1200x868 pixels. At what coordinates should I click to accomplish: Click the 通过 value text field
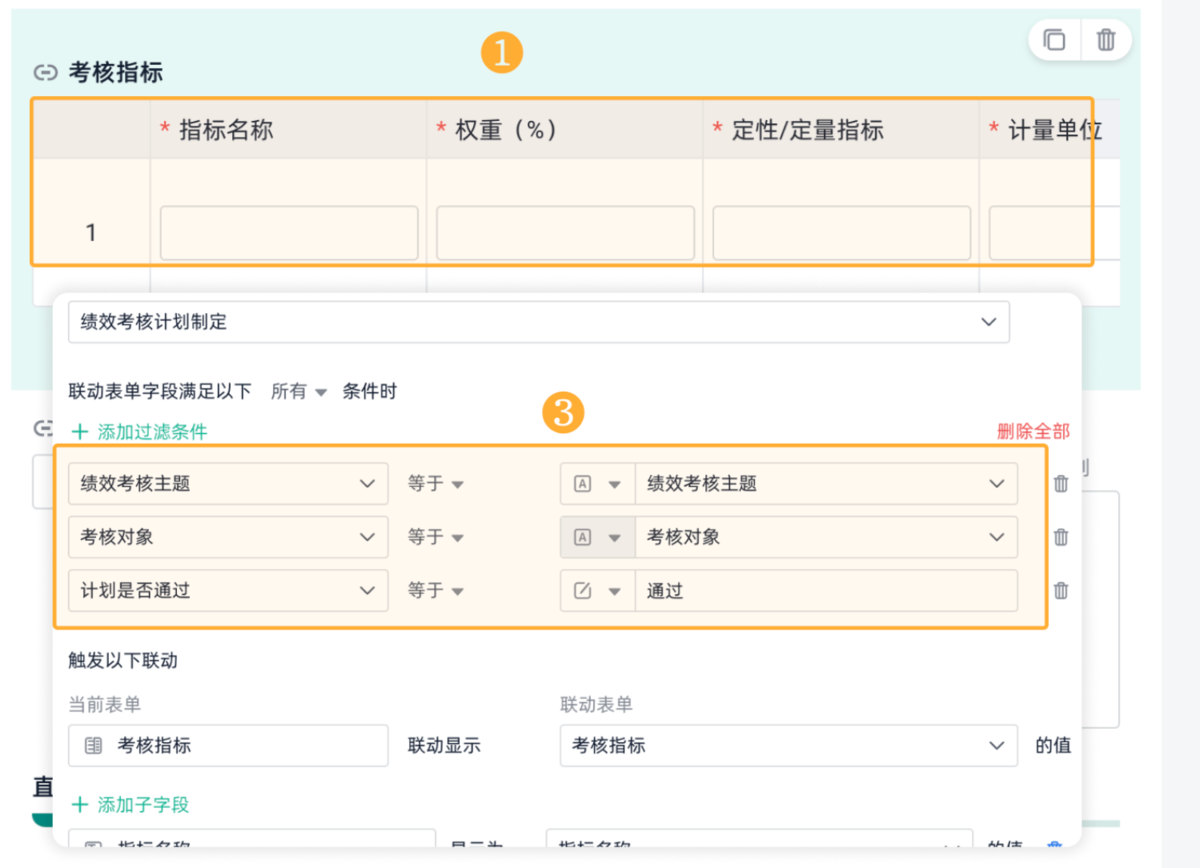coord(825,591)
